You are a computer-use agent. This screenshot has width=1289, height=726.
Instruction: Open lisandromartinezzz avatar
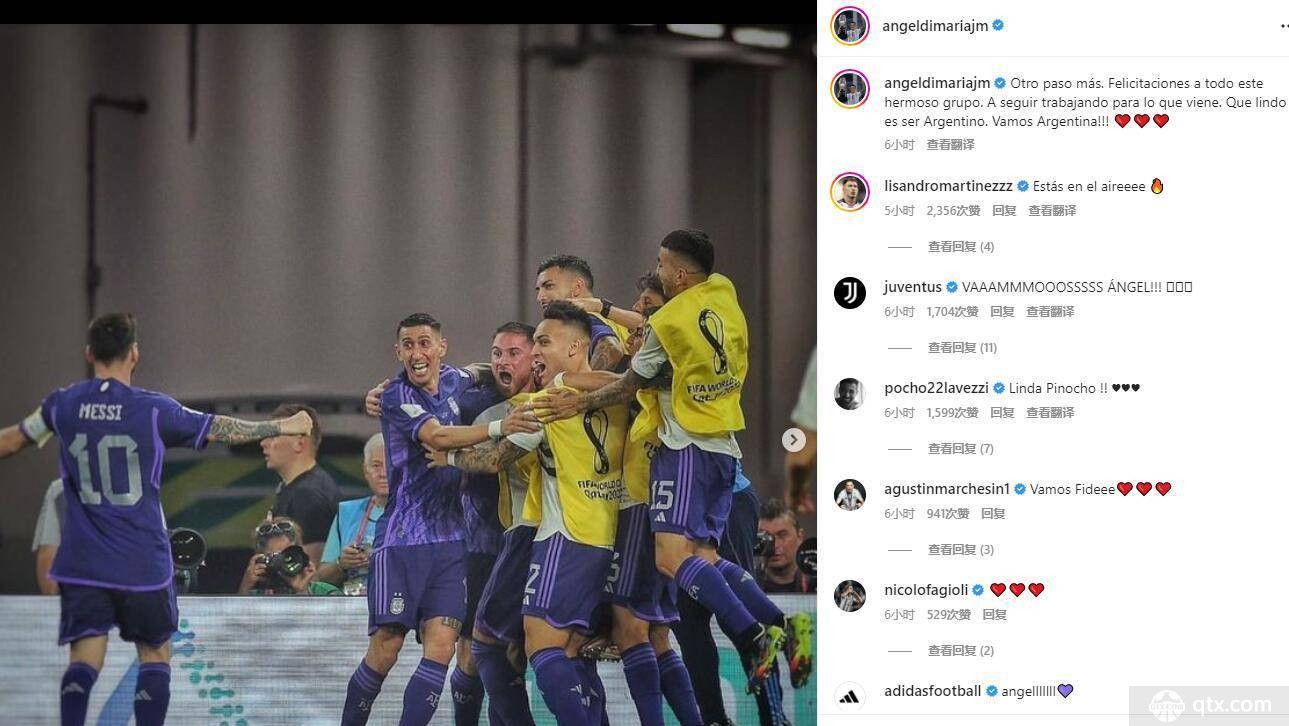pos(850,192)
